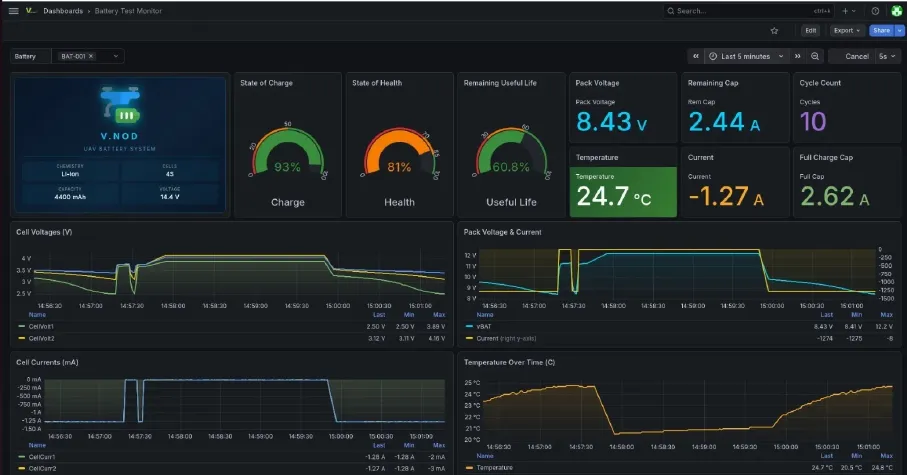Expand the 5s refresh interval dropdown
Screen dimensions: 907x475
click(x=887, y=56)
